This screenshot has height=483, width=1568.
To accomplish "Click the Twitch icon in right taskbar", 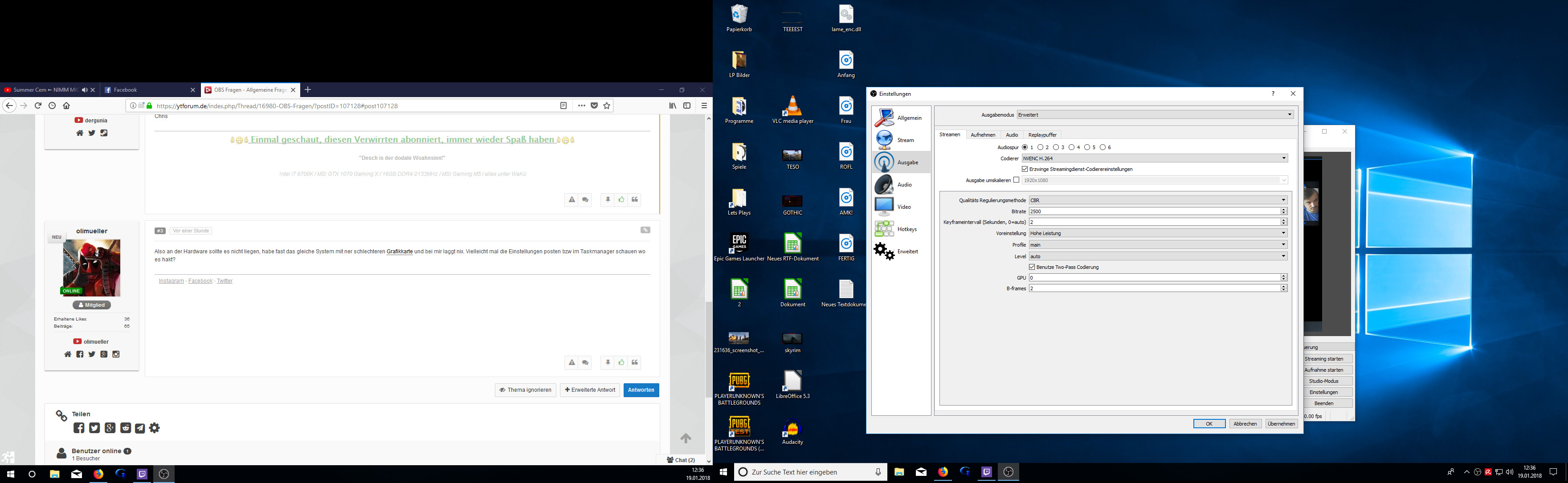I will [x=987, y=472].
